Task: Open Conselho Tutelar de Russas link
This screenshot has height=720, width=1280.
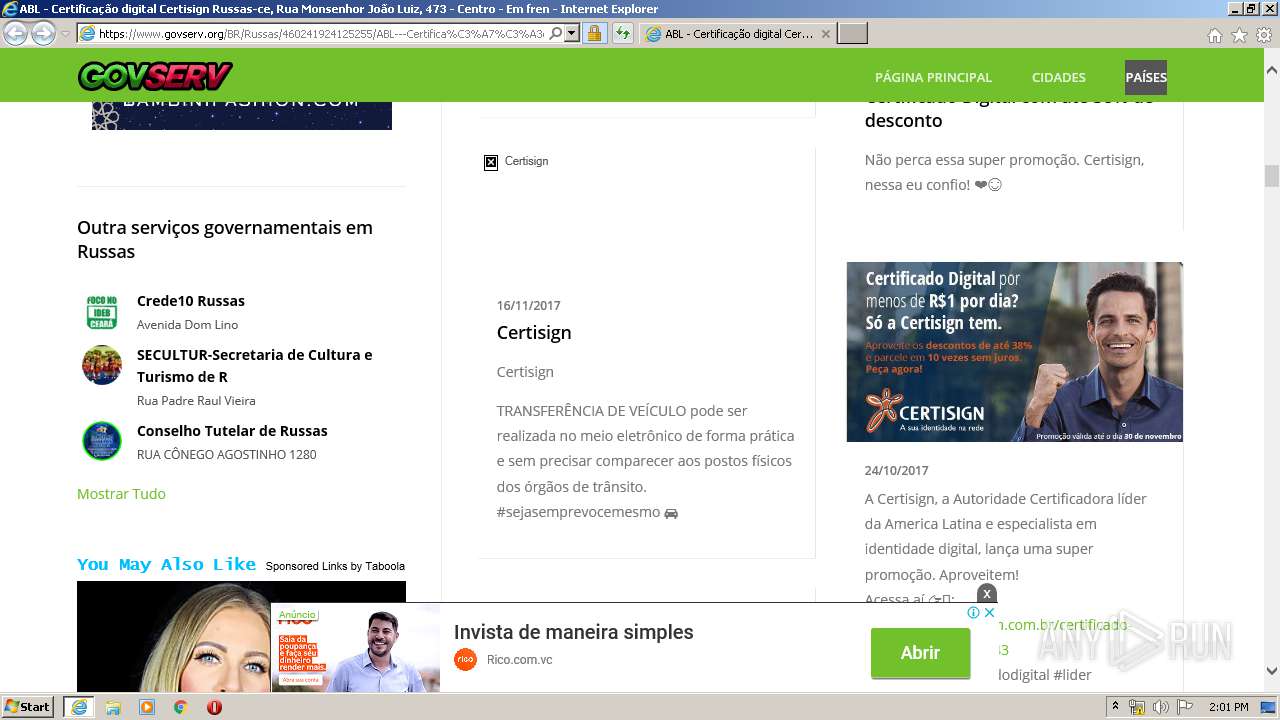Action: [x=232, y=431]
